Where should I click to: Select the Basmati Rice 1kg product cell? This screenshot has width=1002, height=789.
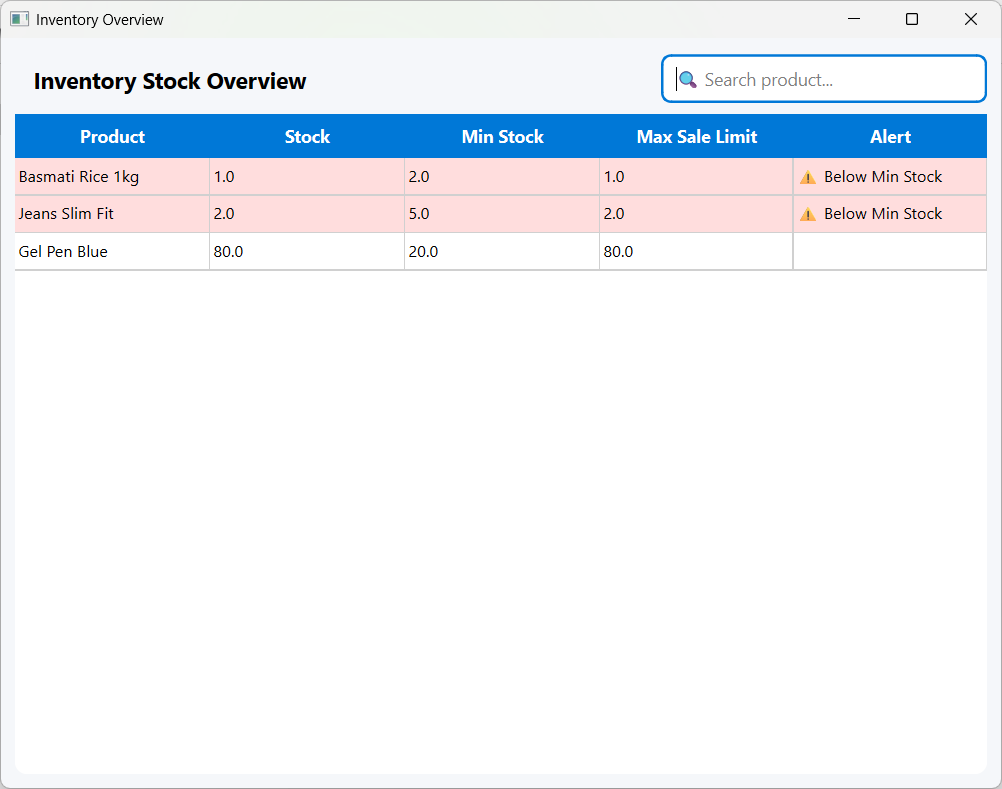tap(79, 177)
